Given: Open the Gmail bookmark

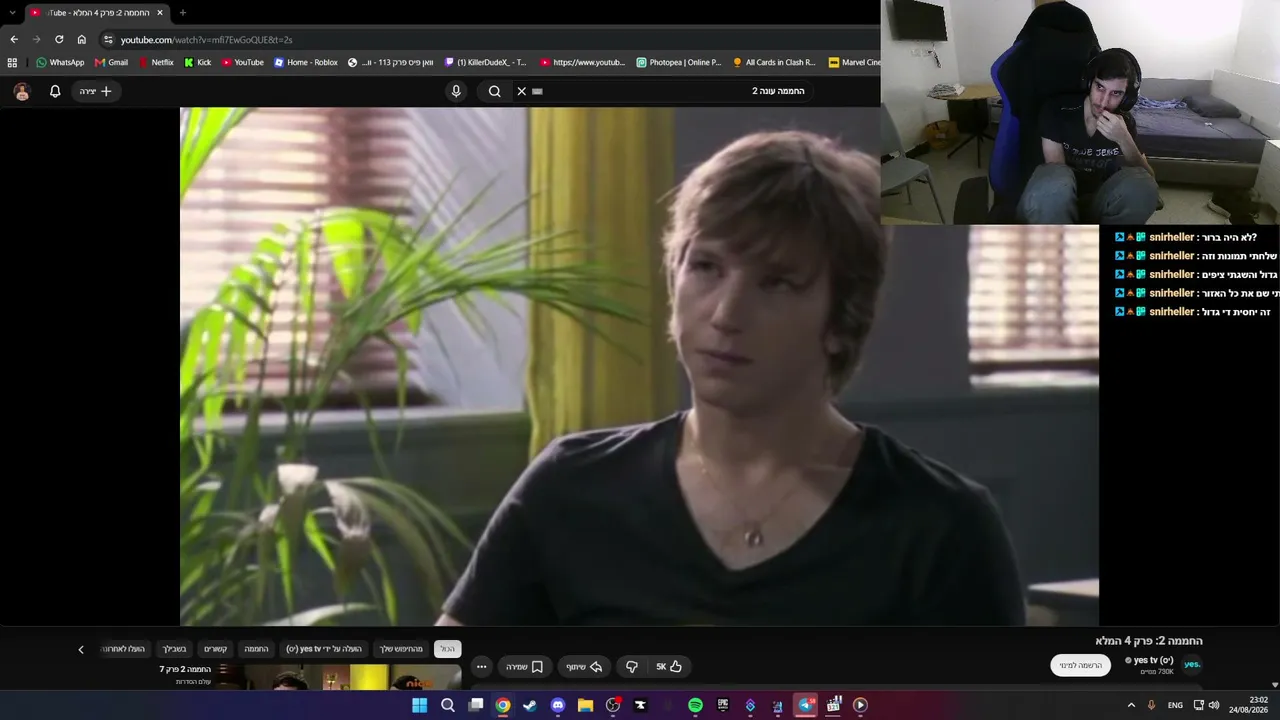Looking at the screenshot, I should 111,62.
